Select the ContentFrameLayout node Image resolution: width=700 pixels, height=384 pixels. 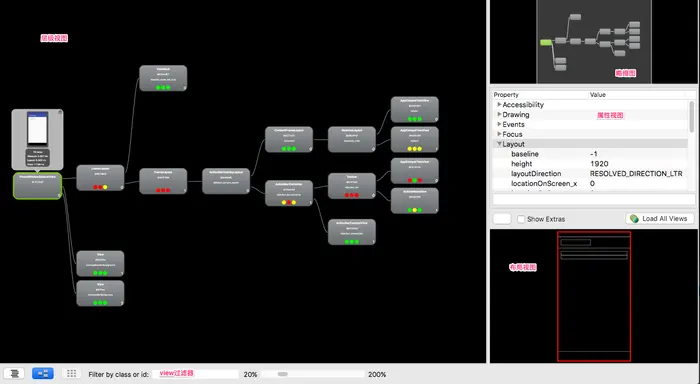[289, 139]
